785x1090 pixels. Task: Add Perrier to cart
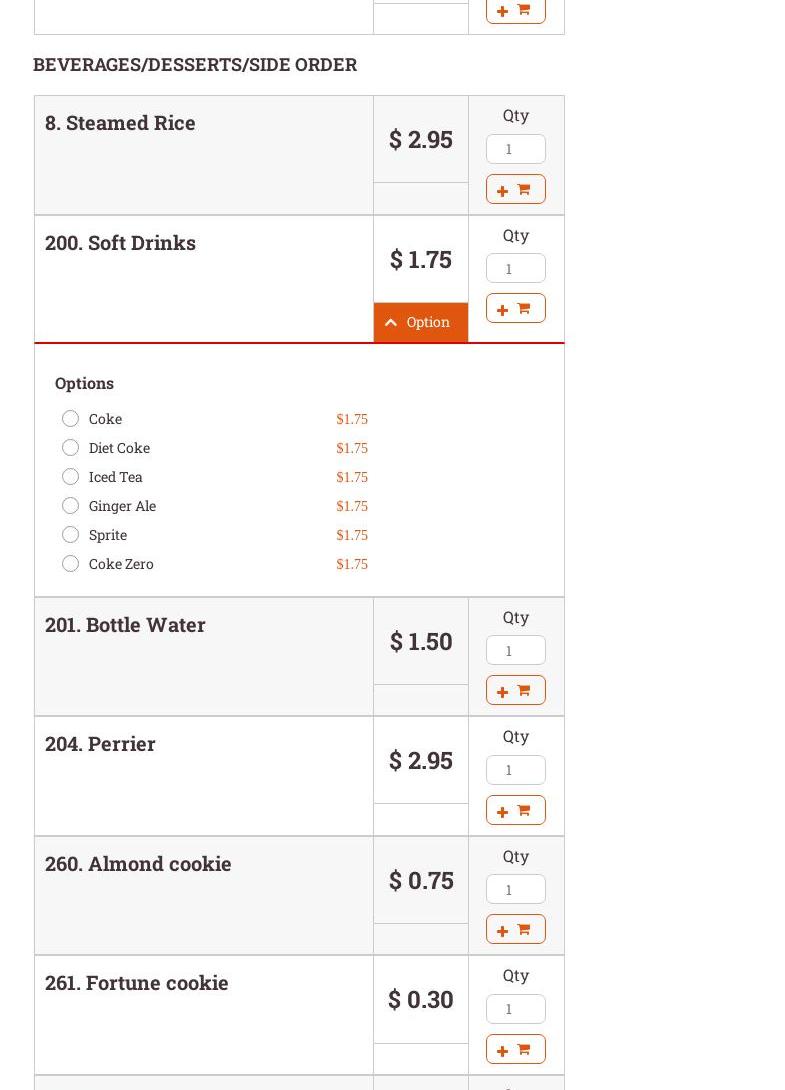515,810
